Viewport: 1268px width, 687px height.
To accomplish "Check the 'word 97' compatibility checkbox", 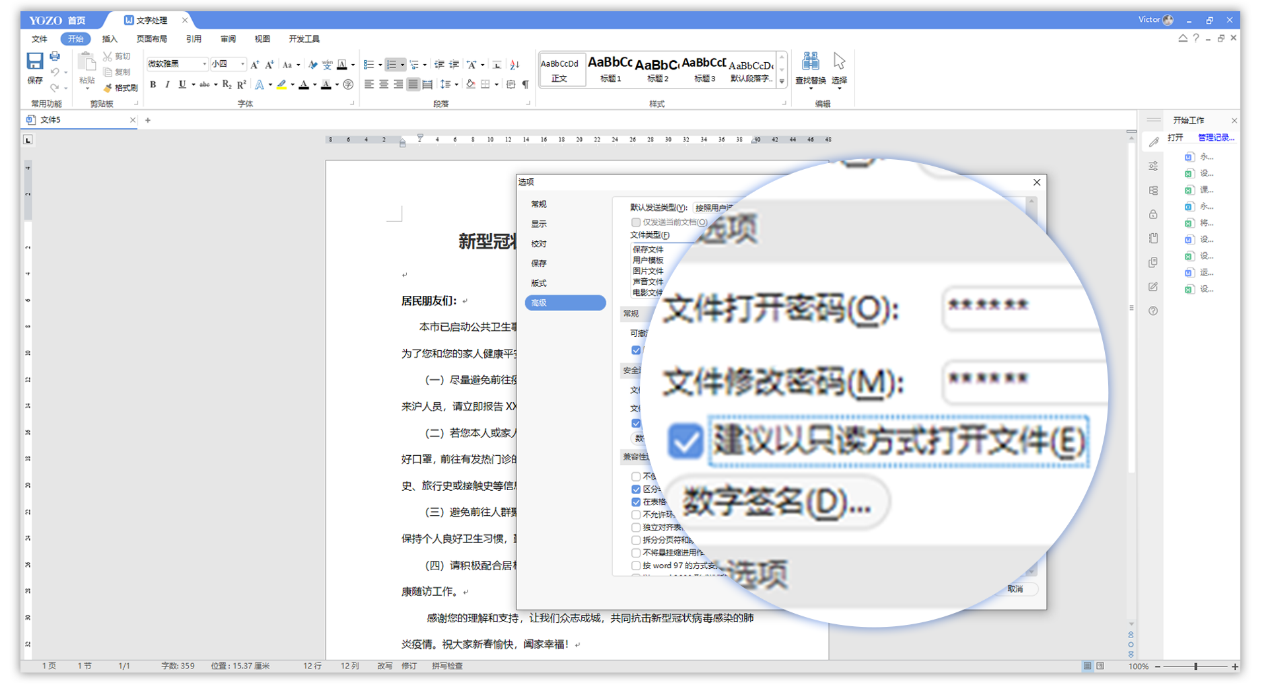I will tap(636, 565).
